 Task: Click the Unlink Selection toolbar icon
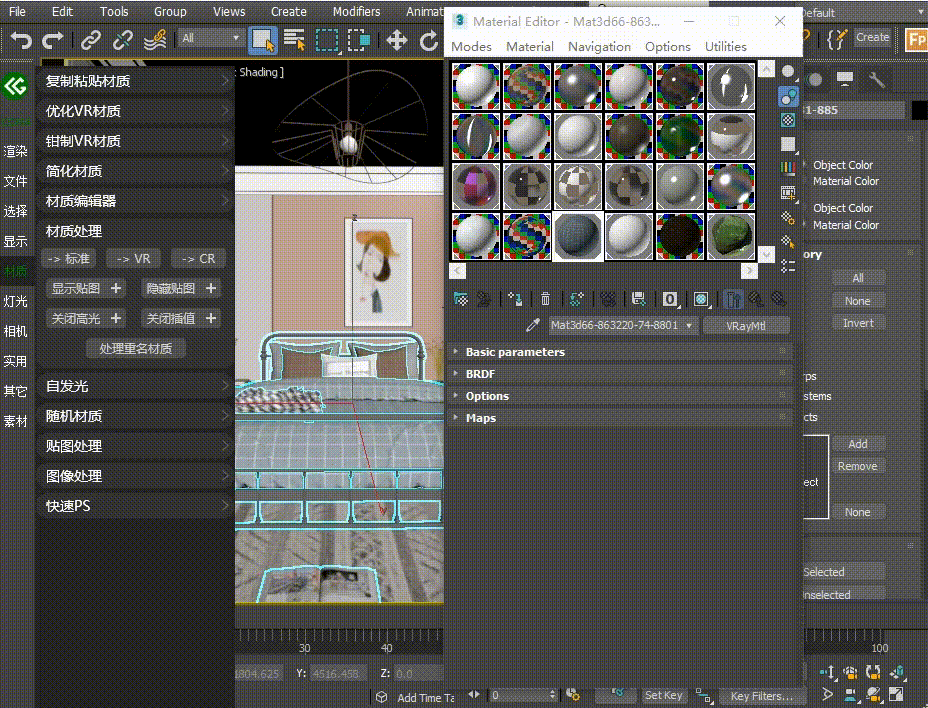coord(123,40)
